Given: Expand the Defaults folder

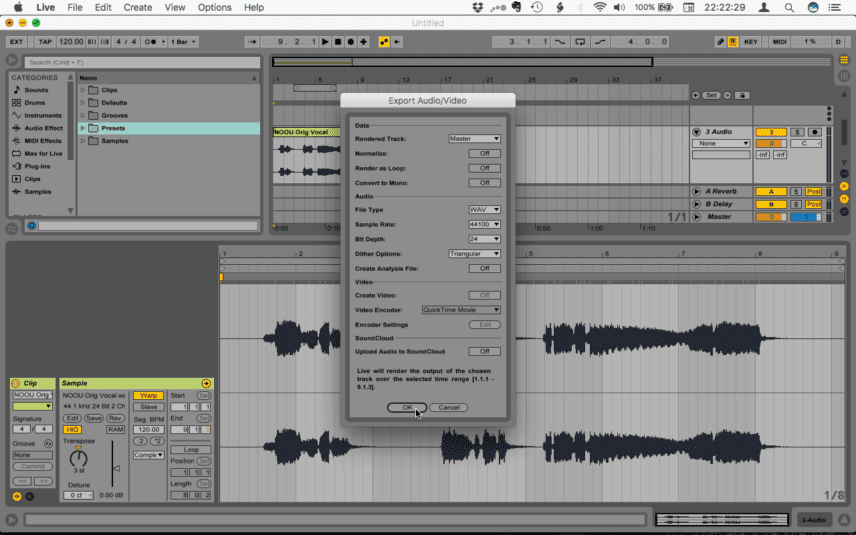Looking at the screenshot, I should pos(83,103).
